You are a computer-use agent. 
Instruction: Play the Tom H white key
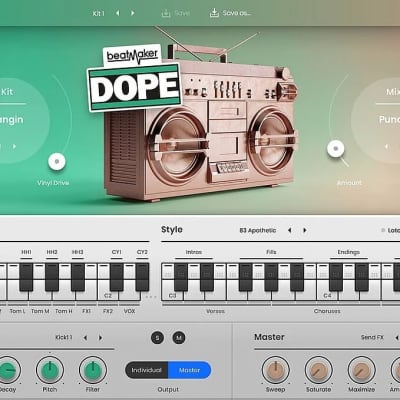tap(64, 295)
